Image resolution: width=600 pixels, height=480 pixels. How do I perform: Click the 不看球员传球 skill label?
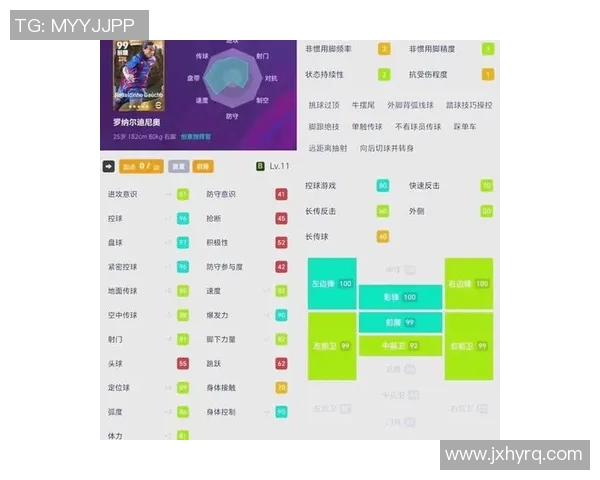click(x=418, y=126)
